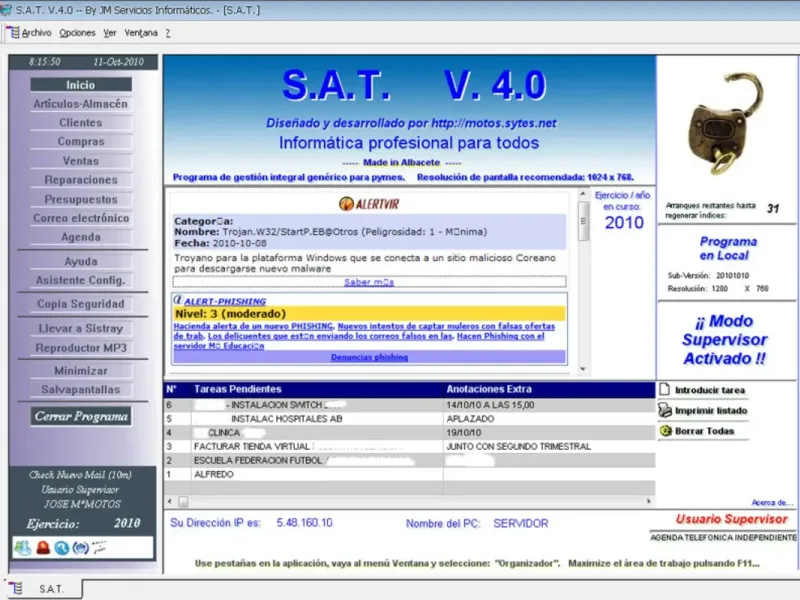Go to Inicio in the sidebar
Screen dimensions: 800x600
click(81, 85)
